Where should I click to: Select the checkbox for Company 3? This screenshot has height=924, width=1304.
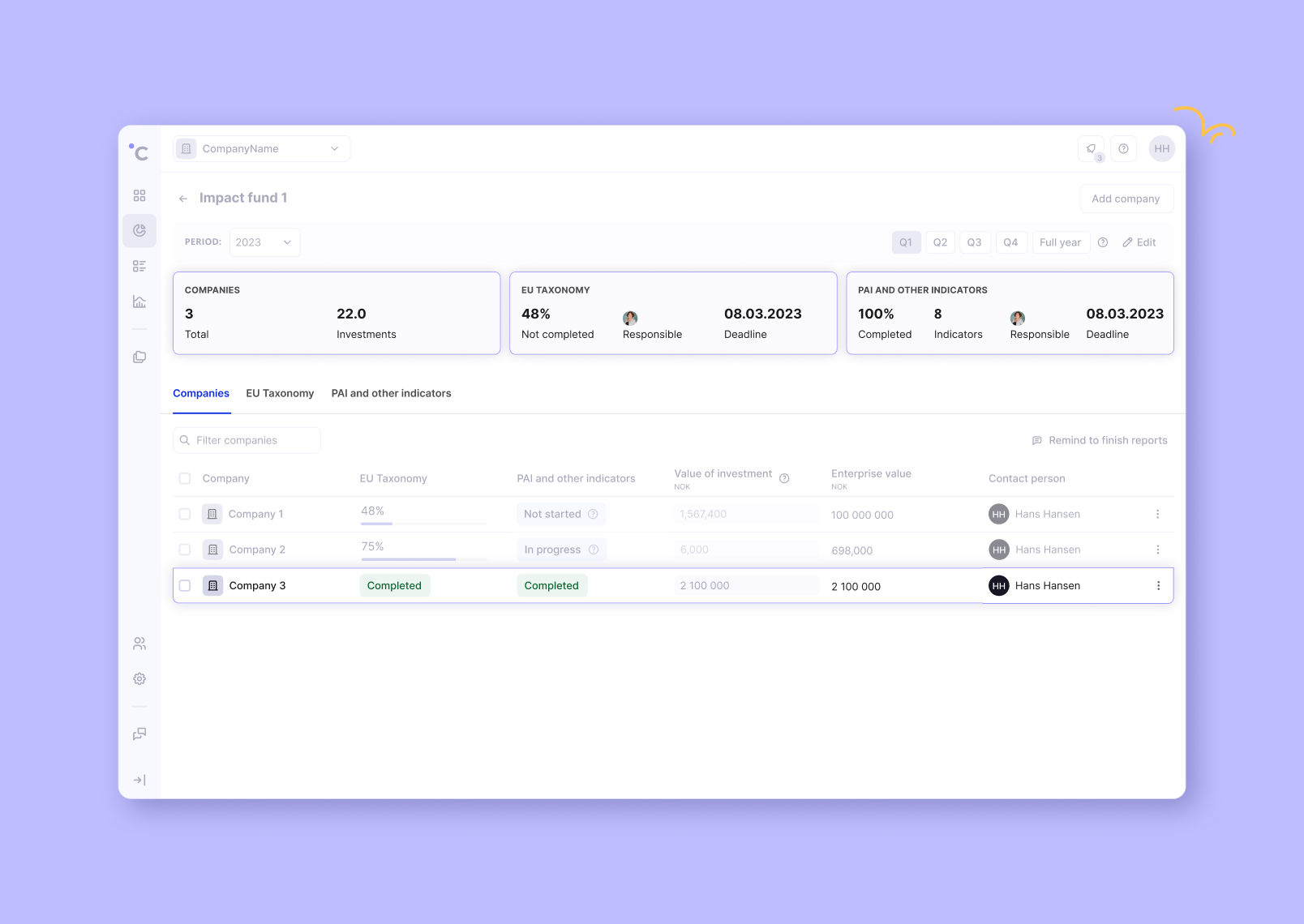[185, 585]
